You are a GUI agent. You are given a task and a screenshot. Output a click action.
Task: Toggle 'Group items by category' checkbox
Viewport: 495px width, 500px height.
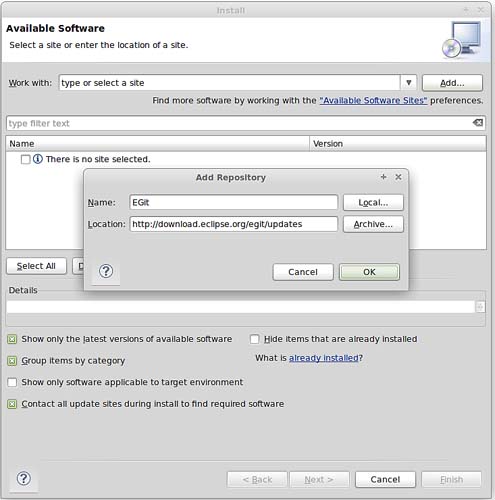coord(12,361)
